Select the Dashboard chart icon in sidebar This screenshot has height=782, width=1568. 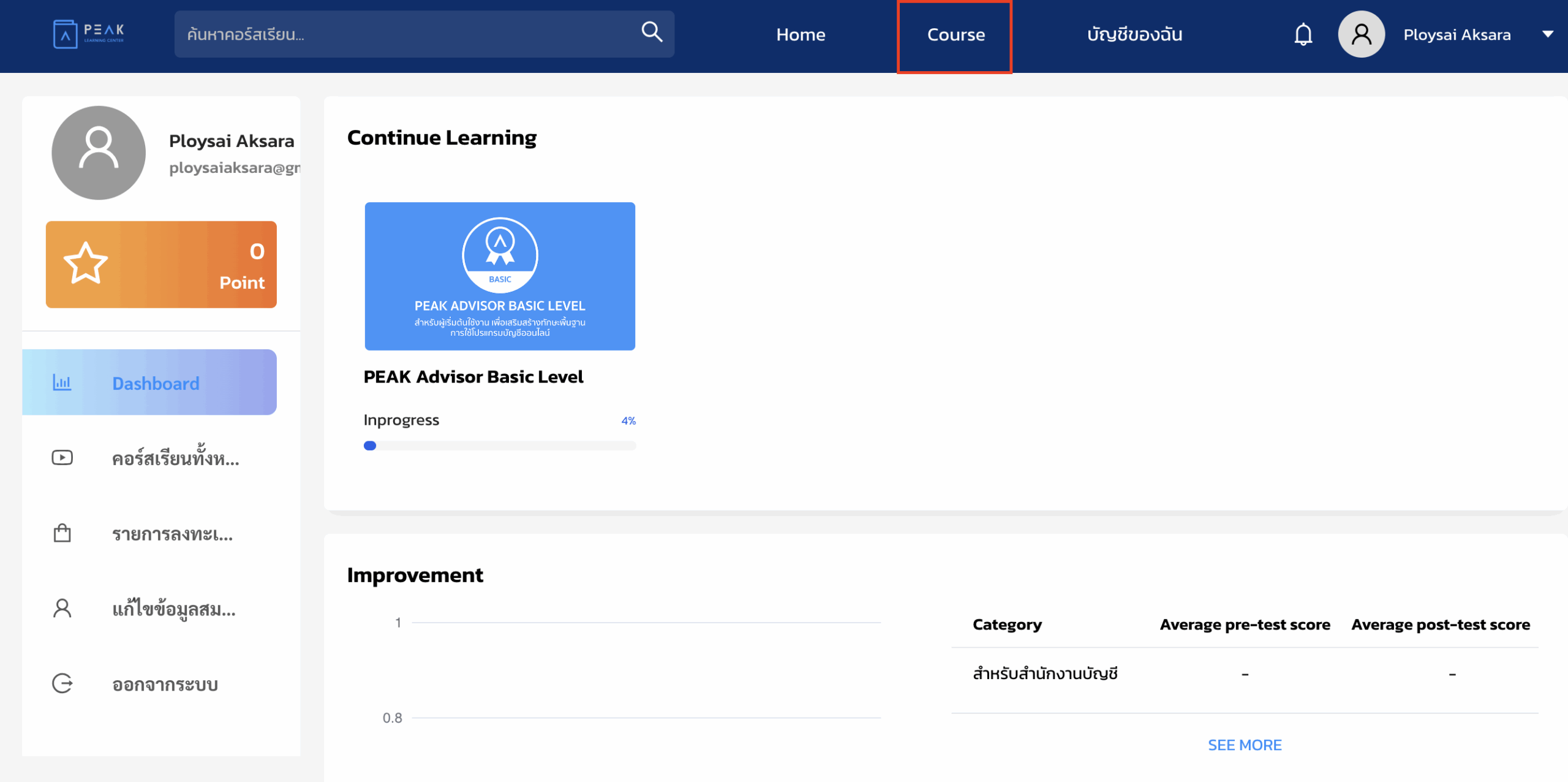[x=62, y=382]
